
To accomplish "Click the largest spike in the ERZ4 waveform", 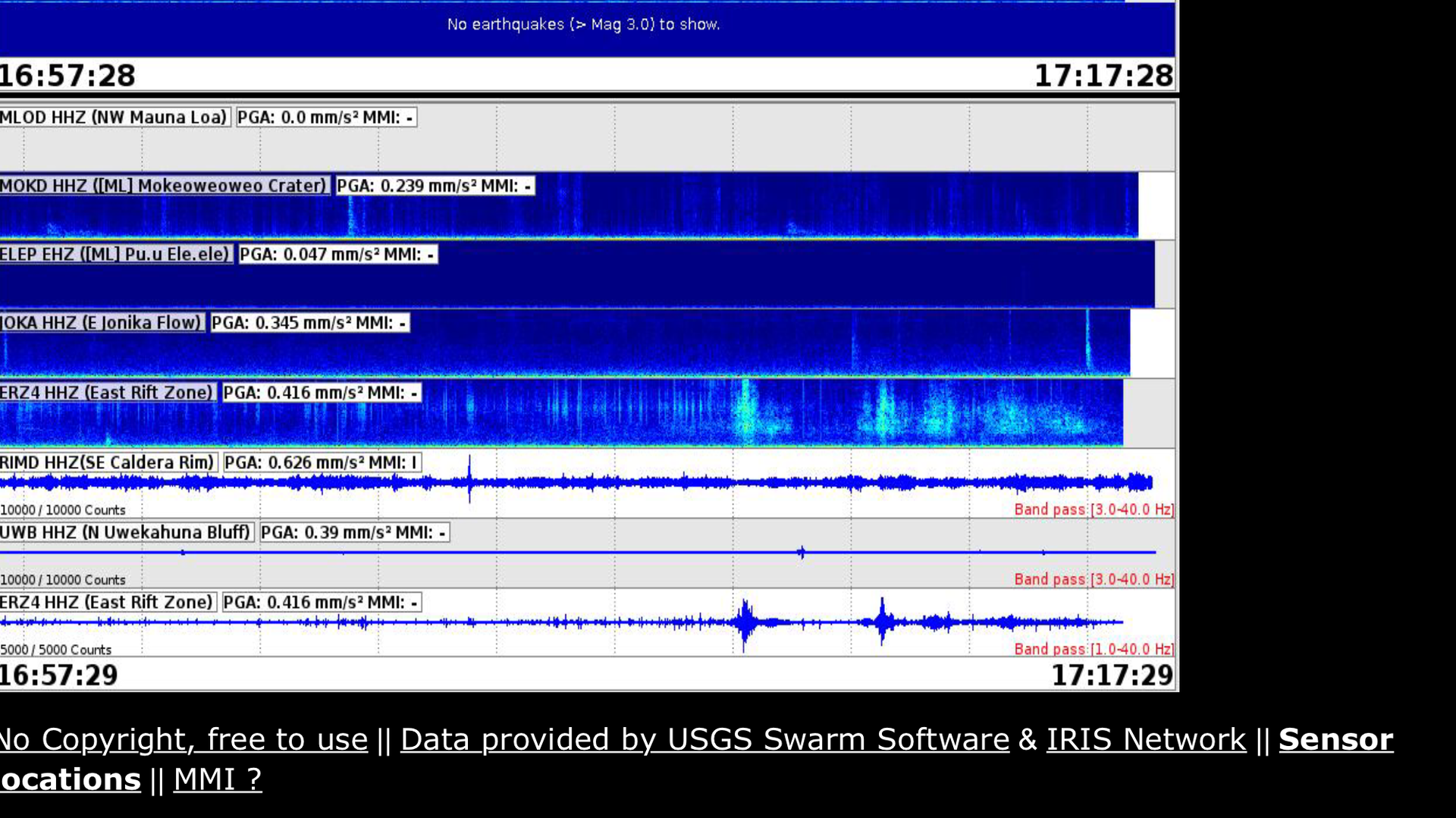I will (x=745, y=622).
